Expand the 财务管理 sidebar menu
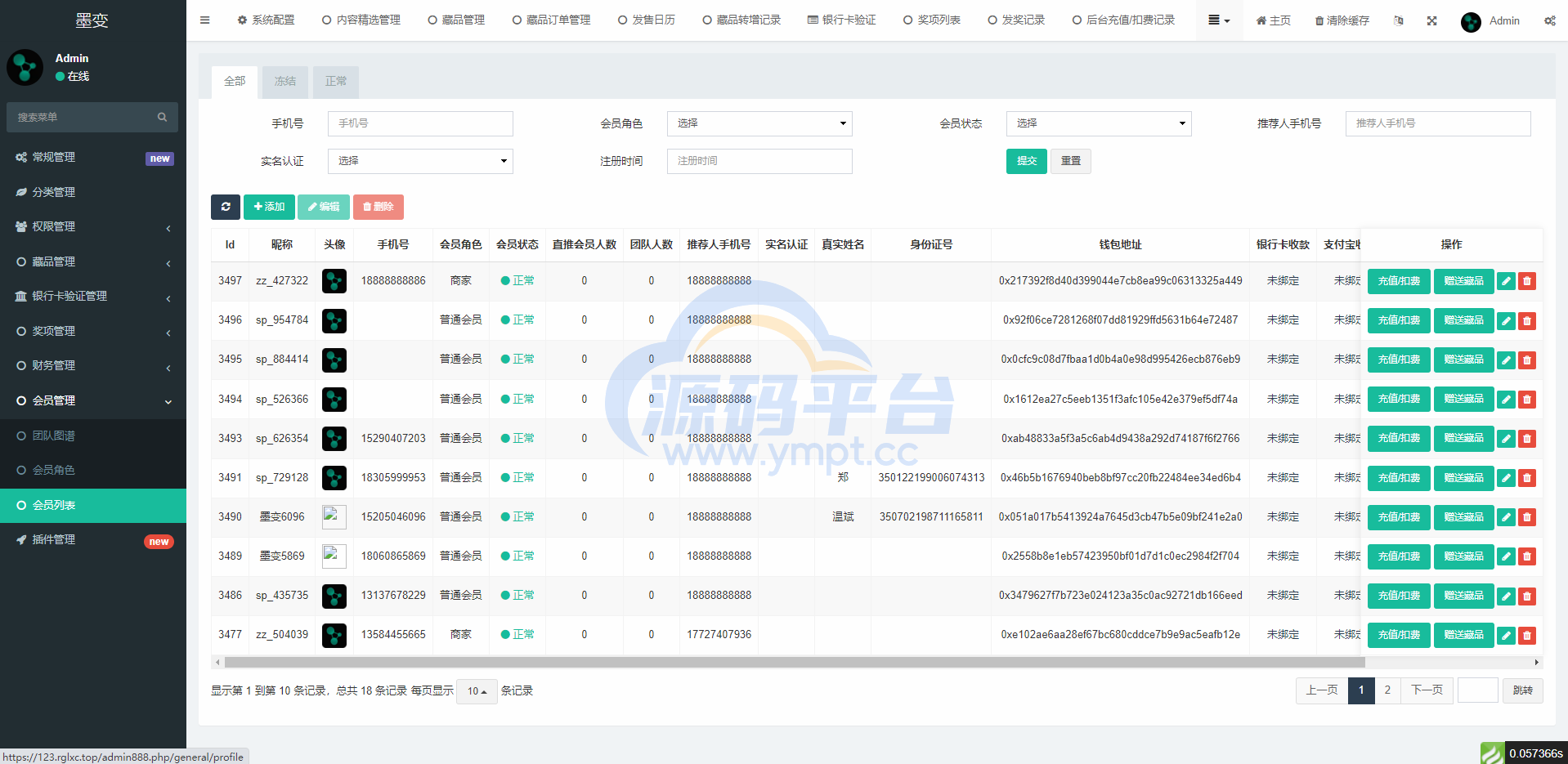1568x764 pixels. (x=93, y=366)
